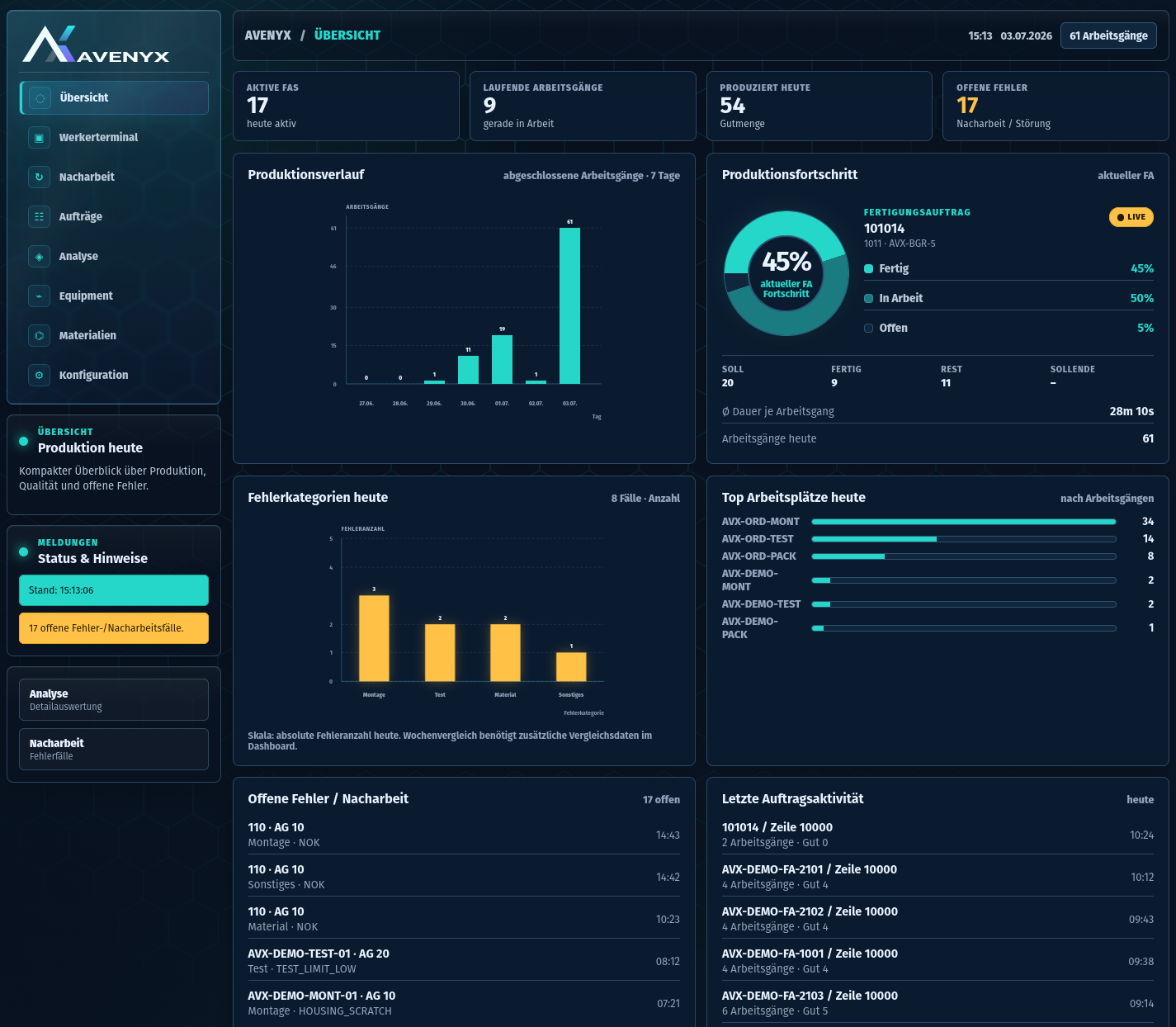The image size is (1176, 1027).
Task: Open Konfiguration gear icon
Action: [x=39, y=375]
